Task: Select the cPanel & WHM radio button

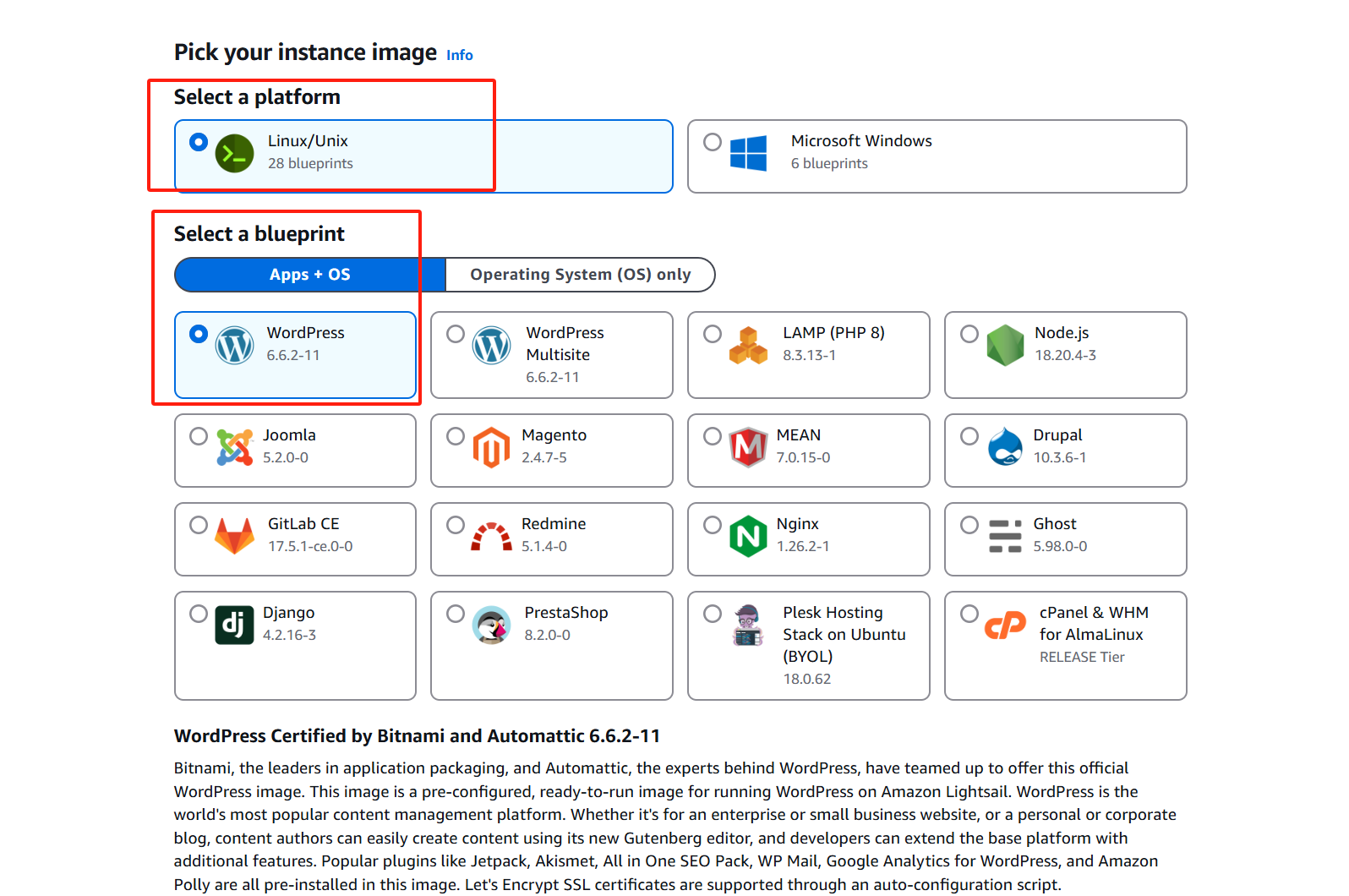Action: coord(969,613)
